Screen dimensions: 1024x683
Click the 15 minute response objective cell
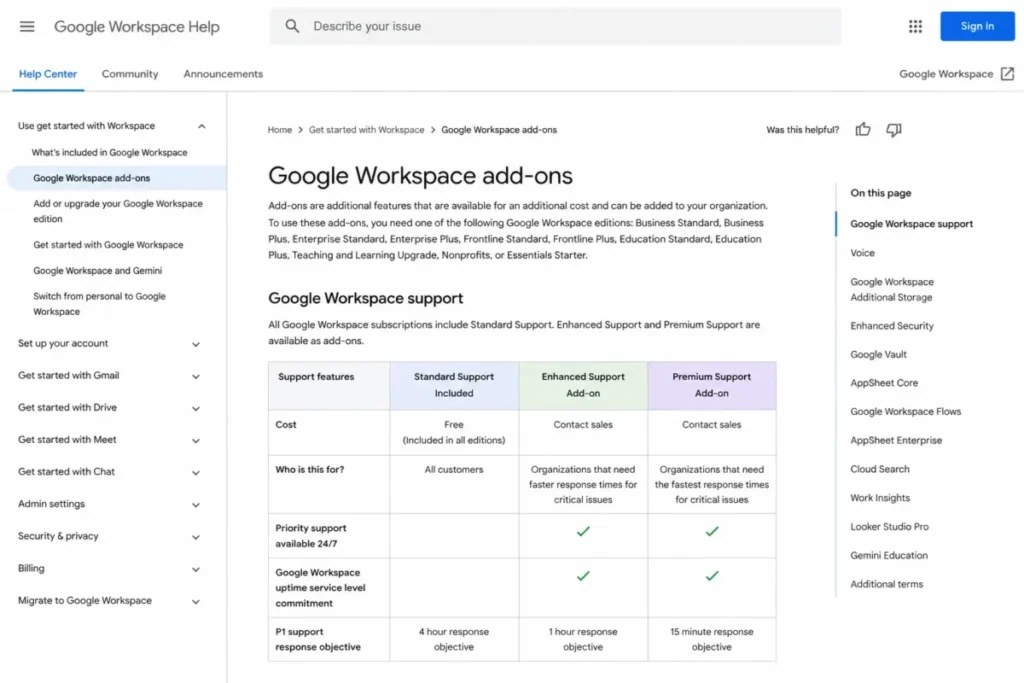pyautogui.click(x=711, y=639)
